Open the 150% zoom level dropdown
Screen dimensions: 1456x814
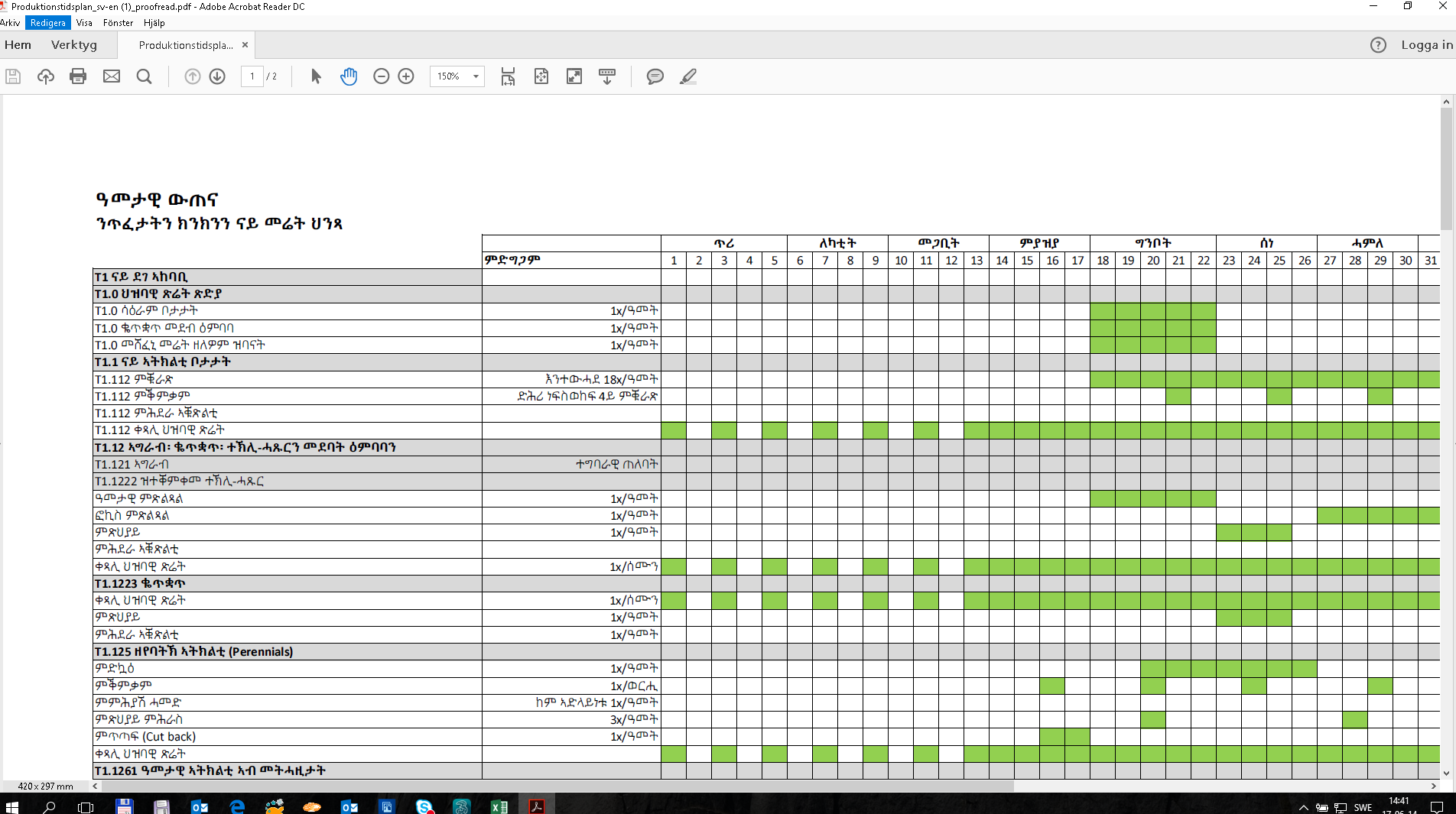[476, 76]
